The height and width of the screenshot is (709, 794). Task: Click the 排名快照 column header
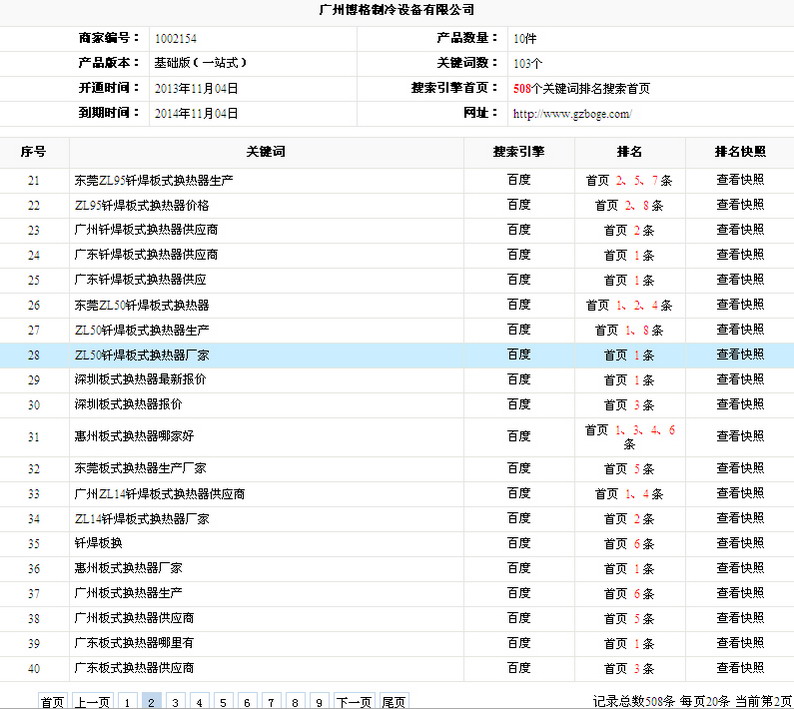click(x=740, y=151)
